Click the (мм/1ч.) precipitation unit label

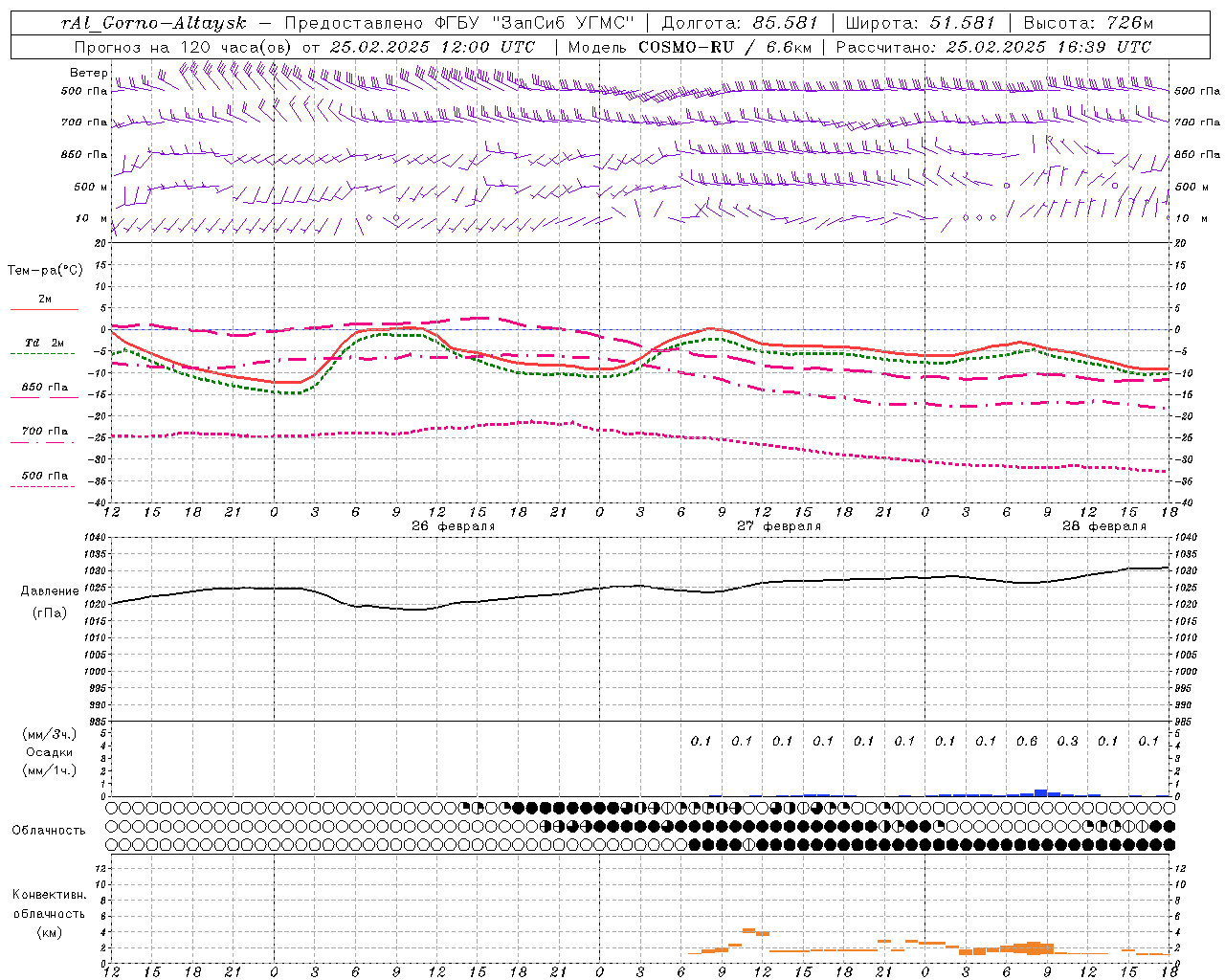tap(50, 770)
